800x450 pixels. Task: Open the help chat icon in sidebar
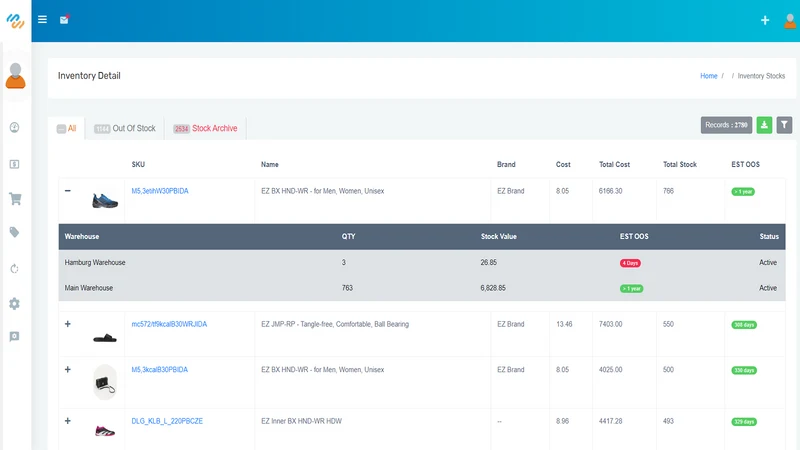pyautogui.click(x=14, y=336)
